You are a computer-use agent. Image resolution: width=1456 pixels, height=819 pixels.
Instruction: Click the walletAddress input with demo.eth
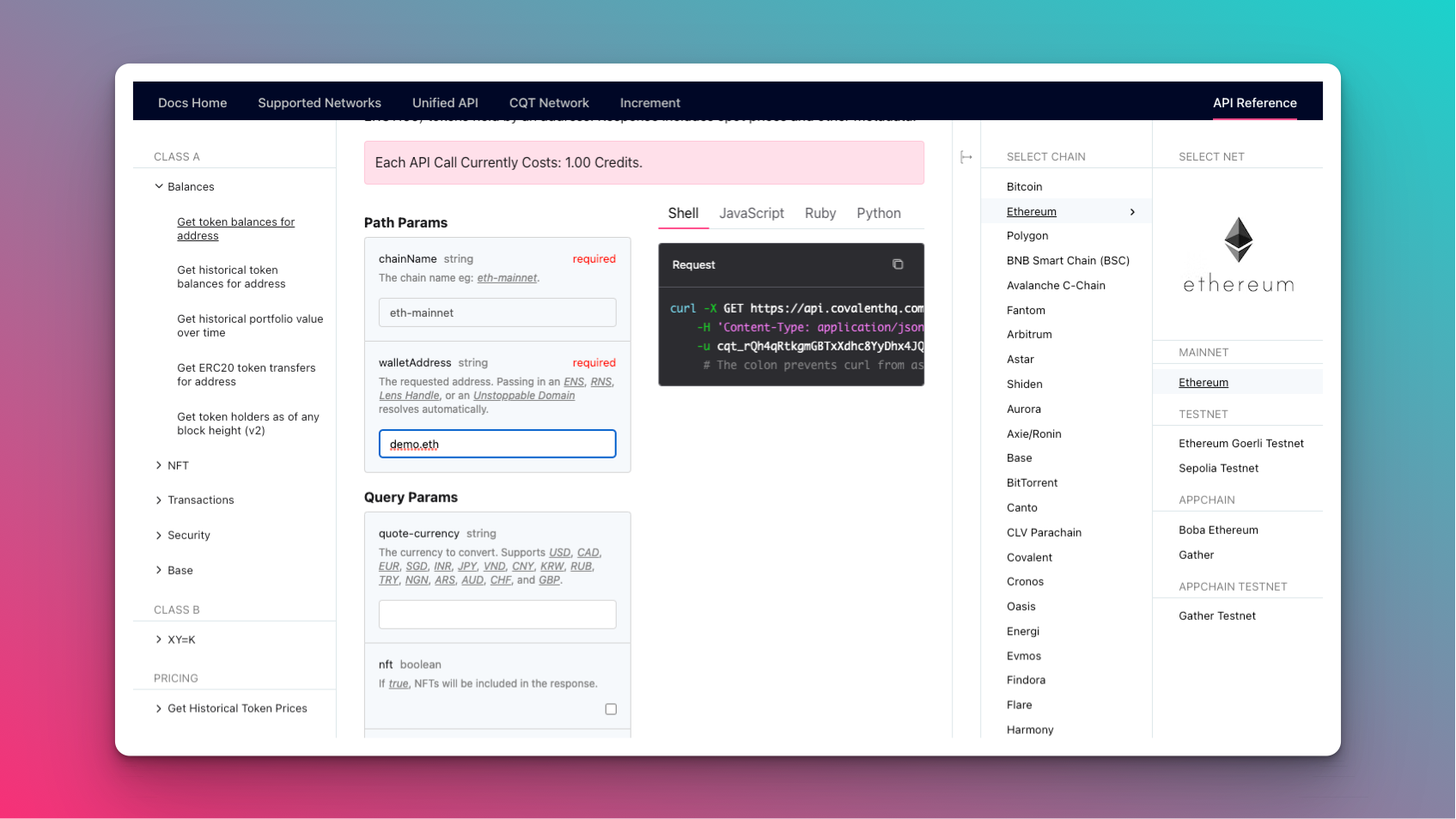coord(497,444)
